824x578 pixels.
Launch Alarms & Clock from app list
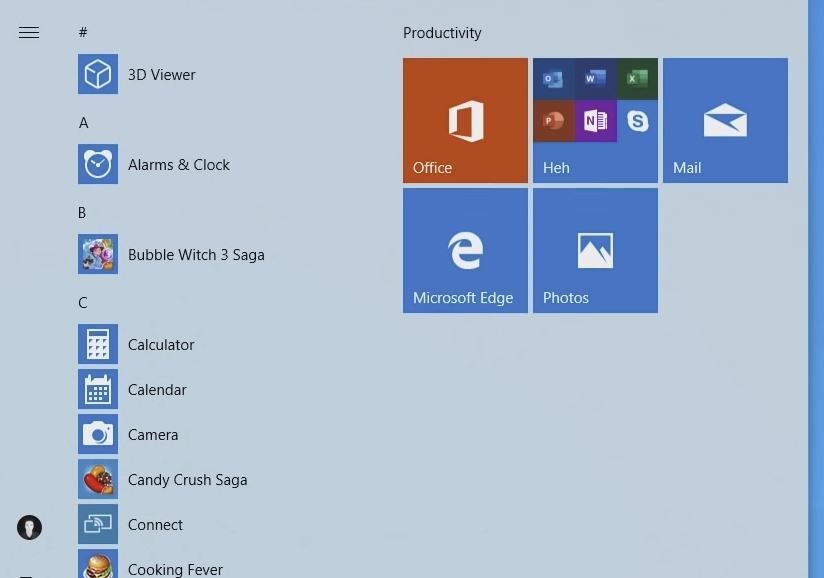tap(98, 165)
